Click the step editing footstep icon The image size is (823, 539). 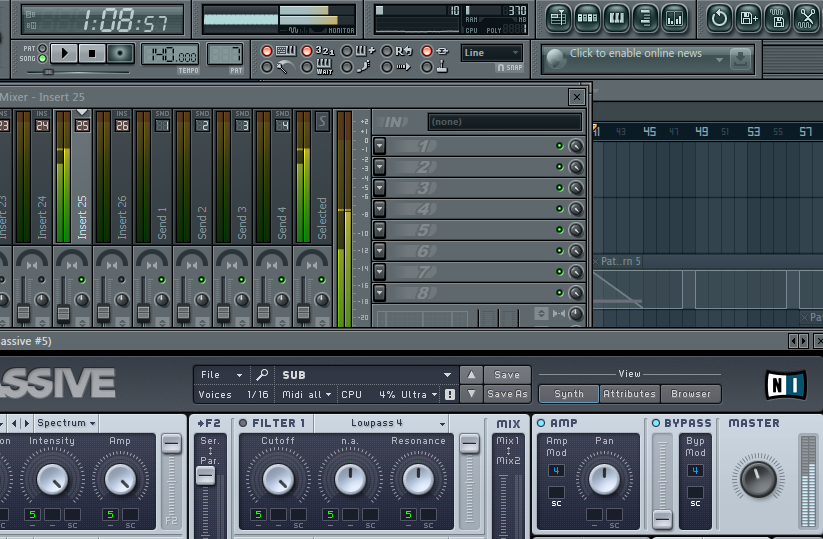(x=364, y=67)
